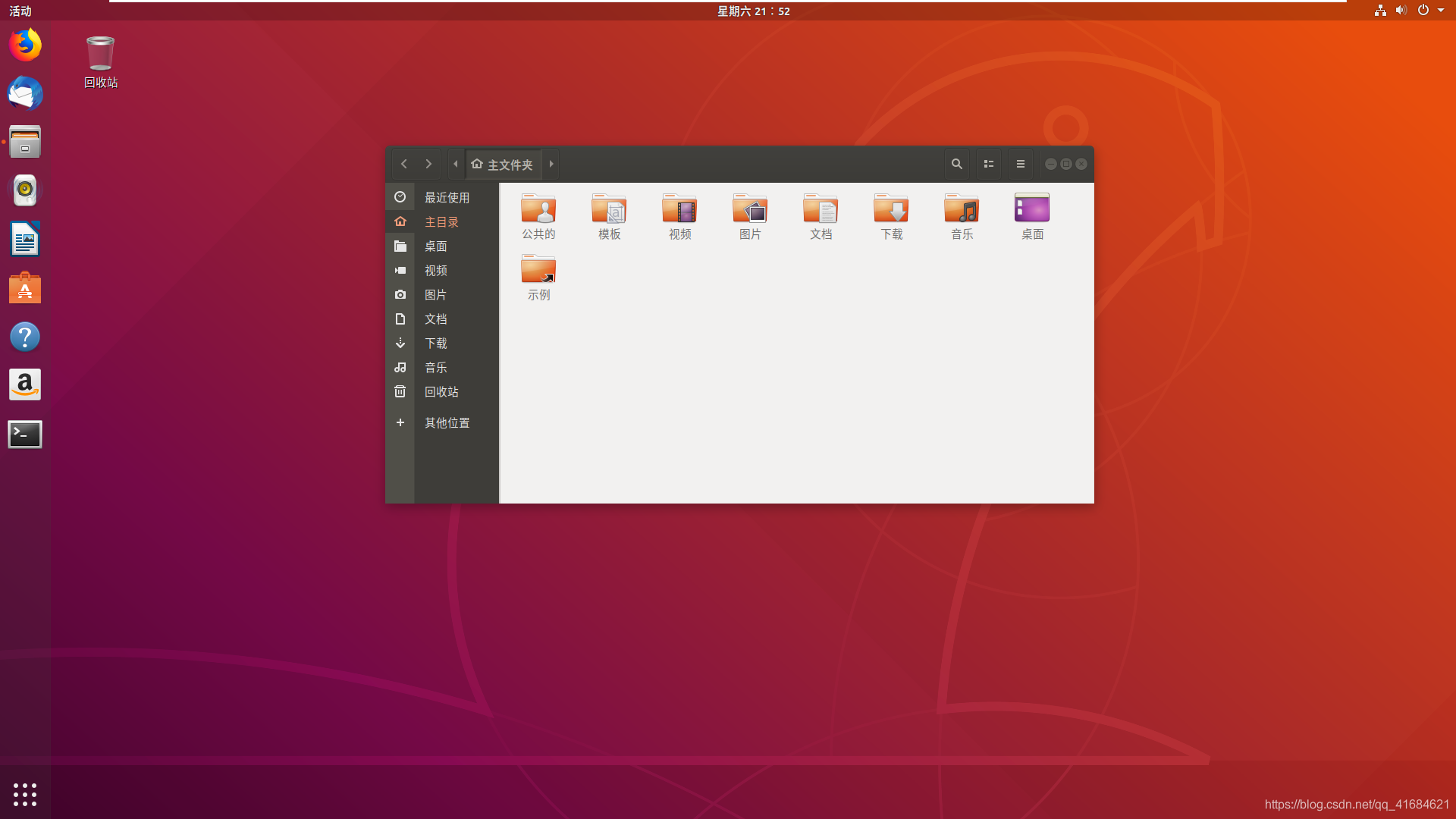Click 其他位置 in the sidebar
The image size is (1456, 819).
point(447,423)
